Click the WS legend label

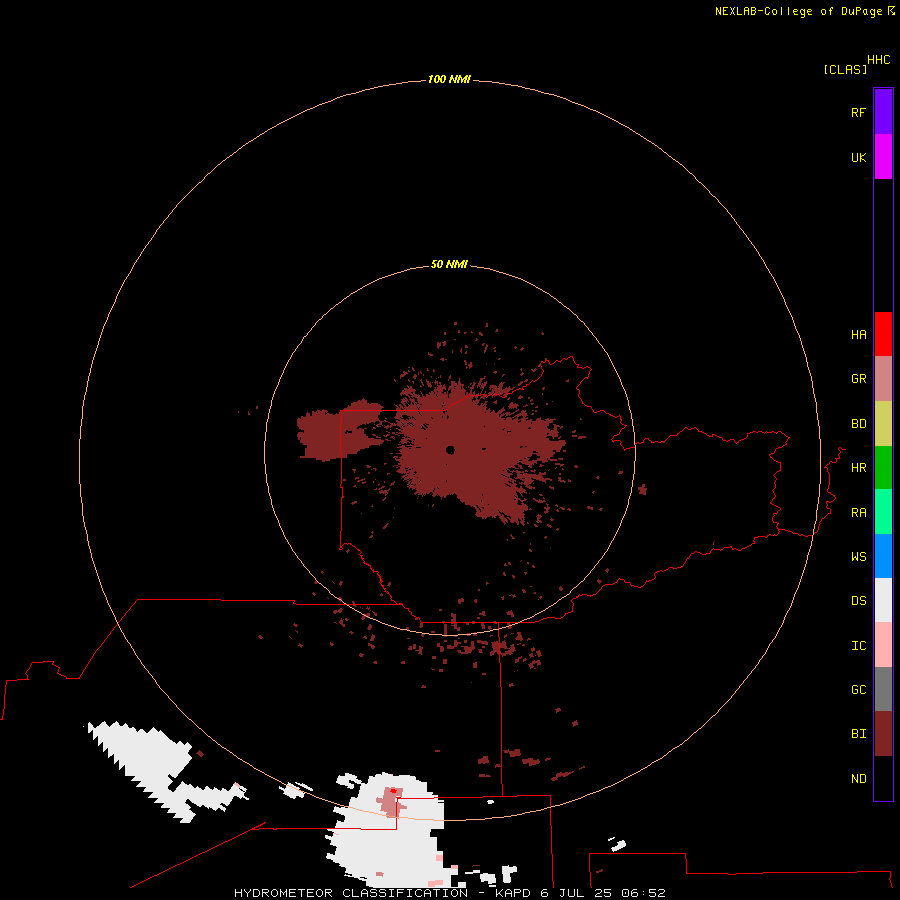coord(858,556)
